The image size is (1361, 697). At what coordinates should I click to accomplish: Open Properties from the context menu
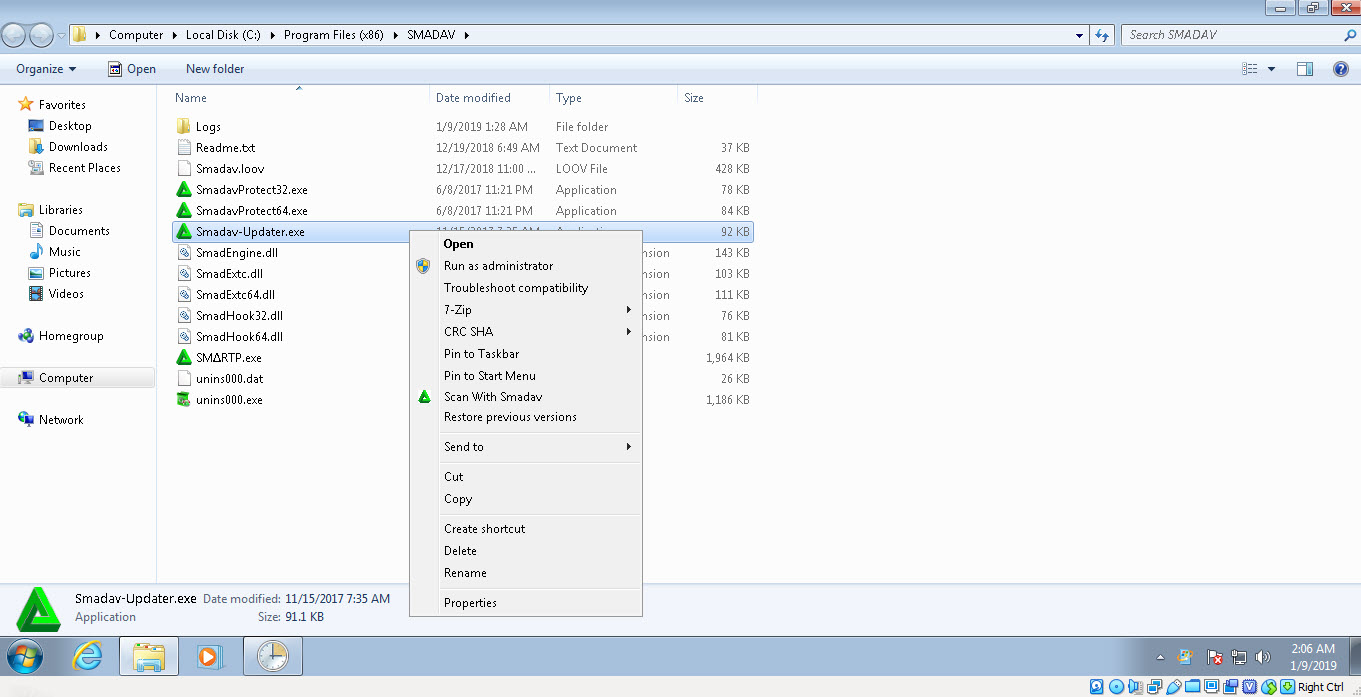(526, 603)
